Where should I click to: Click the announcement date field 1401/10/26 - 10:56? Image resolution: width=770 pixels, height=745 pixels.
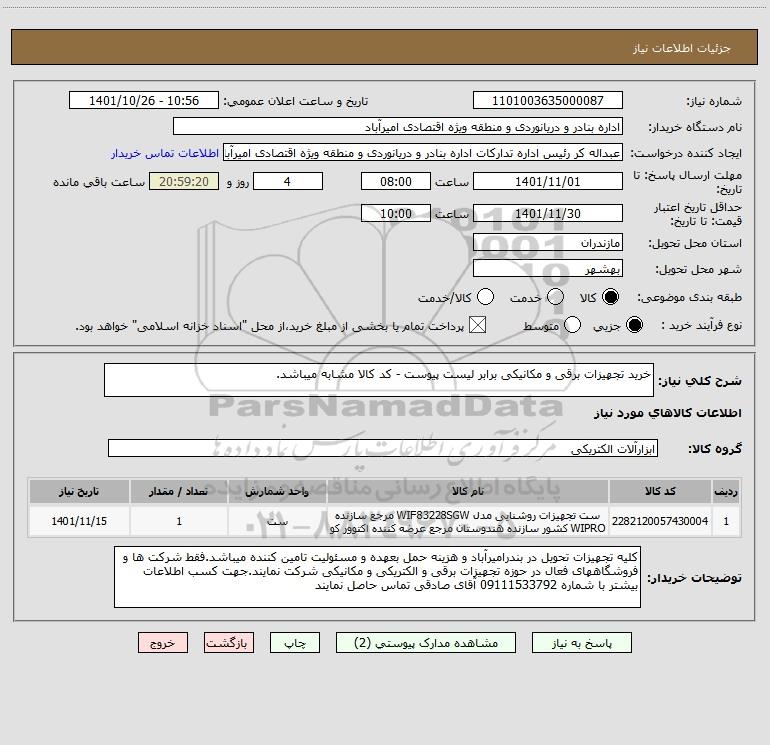coord(144,101)
